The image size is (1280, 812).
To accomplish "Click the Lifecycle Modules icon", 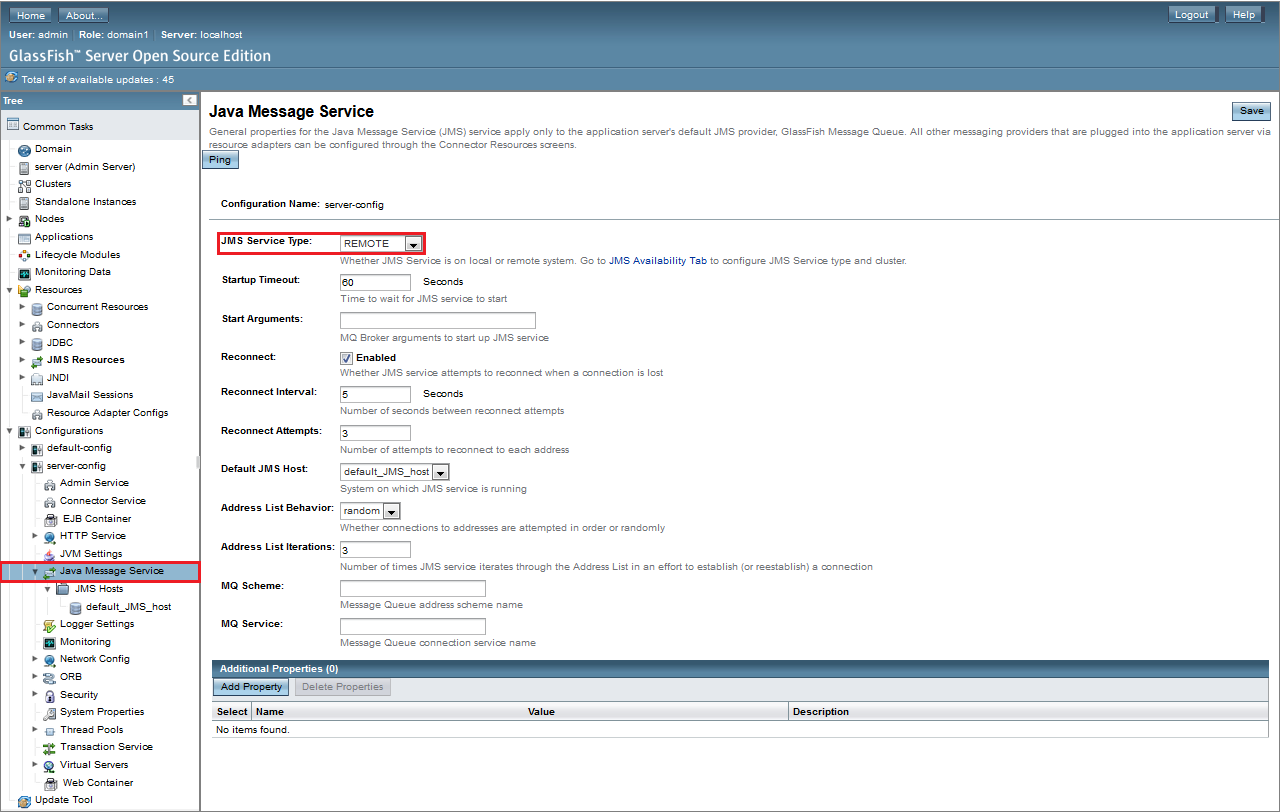I will point(25,255).
